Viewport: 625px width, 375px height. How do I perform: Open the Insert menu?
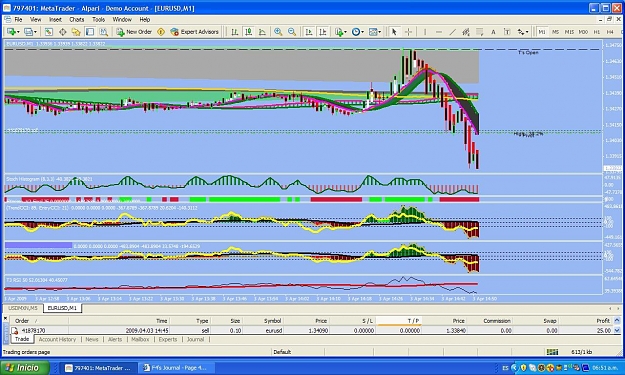tap(55, 20)
